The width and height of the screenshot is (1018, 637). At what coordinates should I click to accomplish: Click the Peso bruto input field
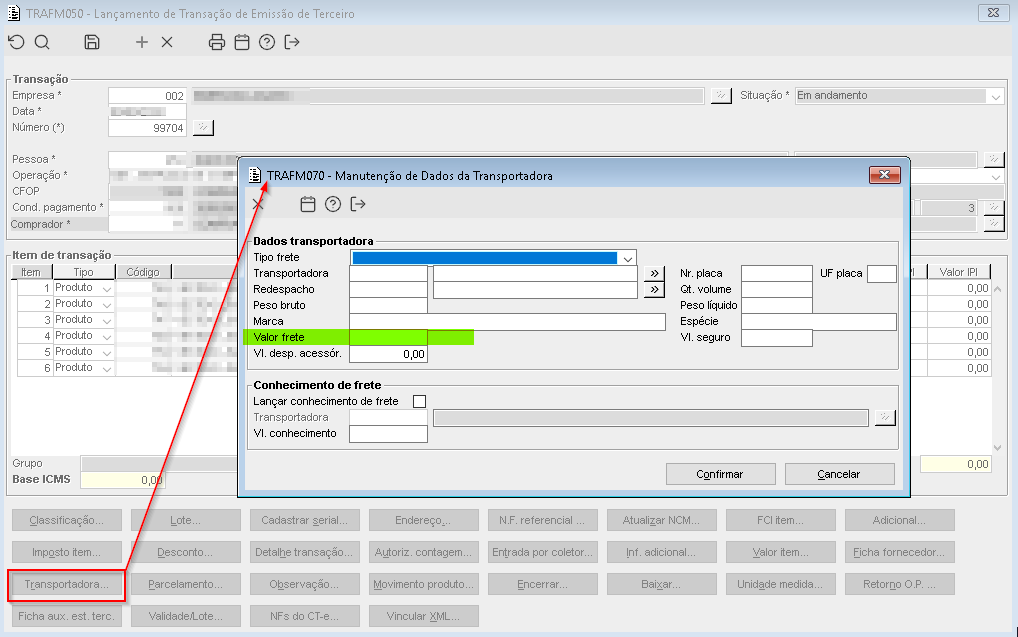tap(388, 305)
